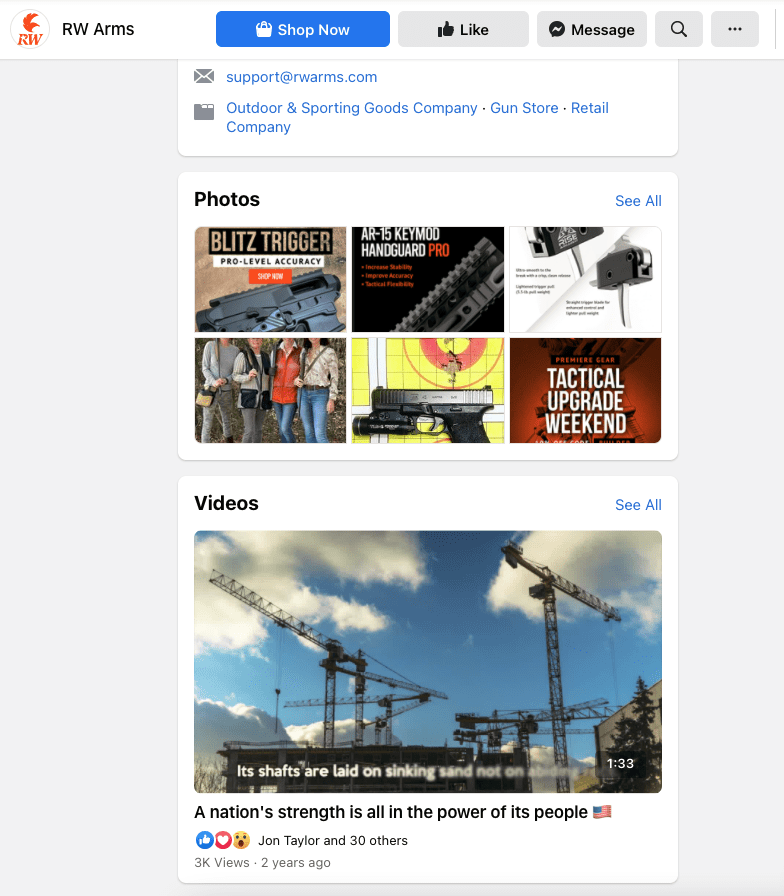Viewport: 784px width, 896px height.
Task: Click the Photos section heading
Action: 227,199
